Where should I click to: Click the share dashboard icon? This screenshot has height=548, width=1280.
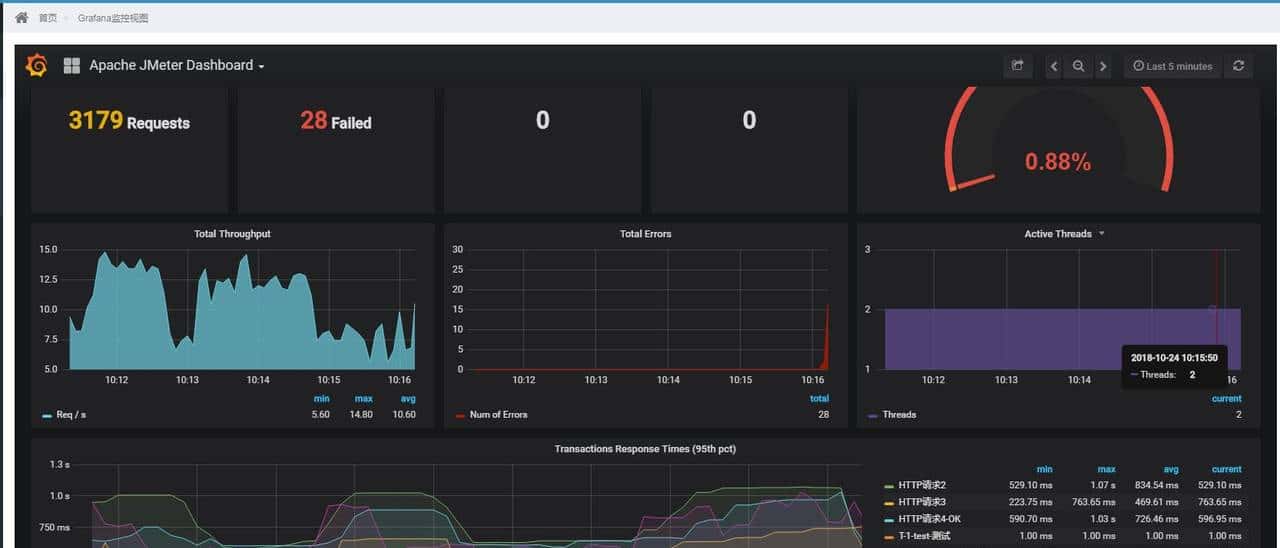click(1017, 66)
